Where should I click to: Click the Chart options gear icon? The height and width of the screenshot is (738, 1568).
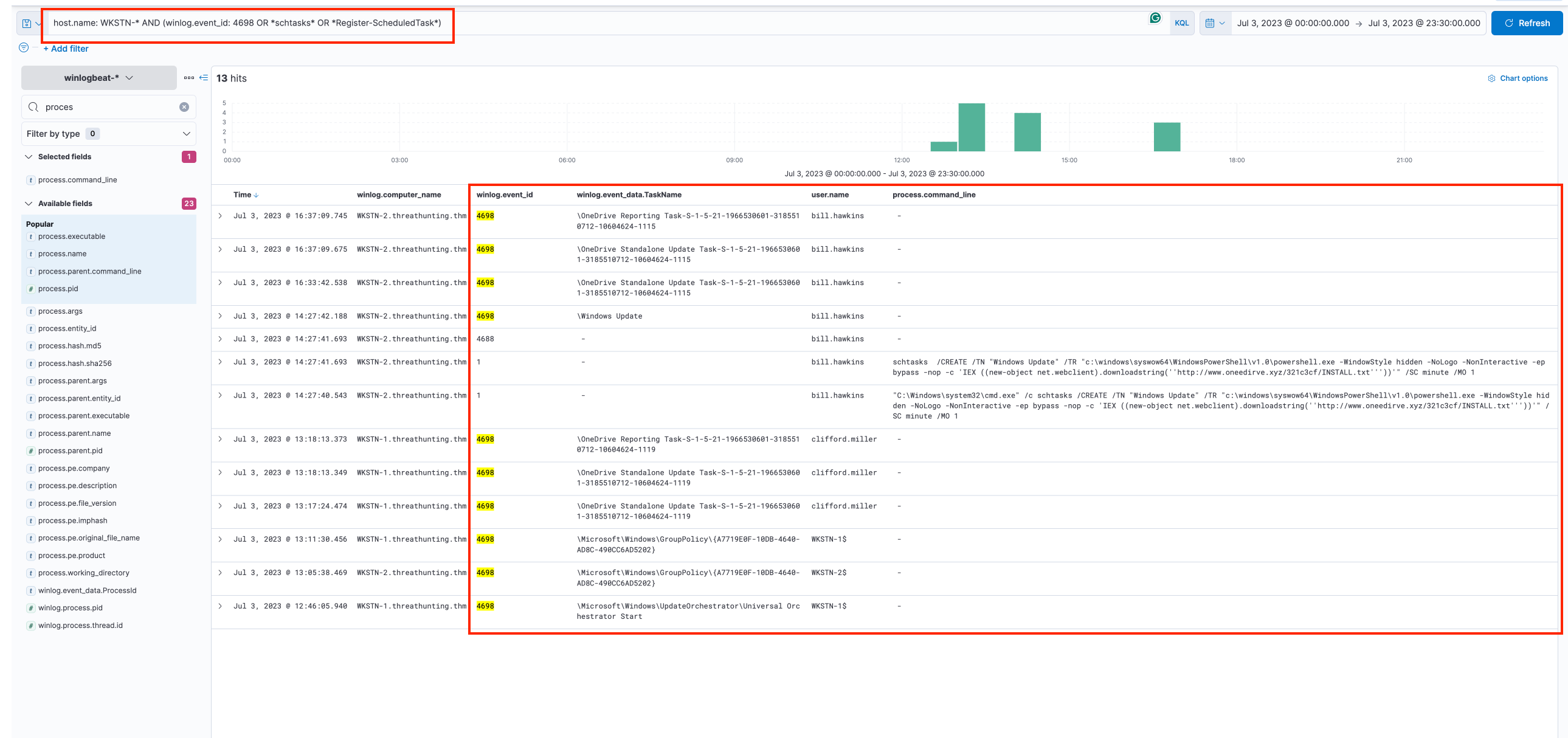point(1491,78)
